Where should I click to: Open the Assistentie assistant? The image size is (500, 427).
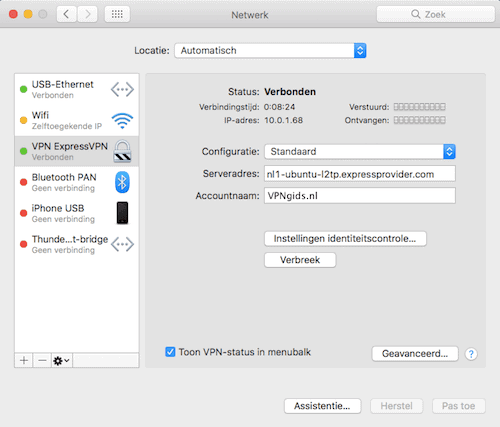[x=322, y=406]
